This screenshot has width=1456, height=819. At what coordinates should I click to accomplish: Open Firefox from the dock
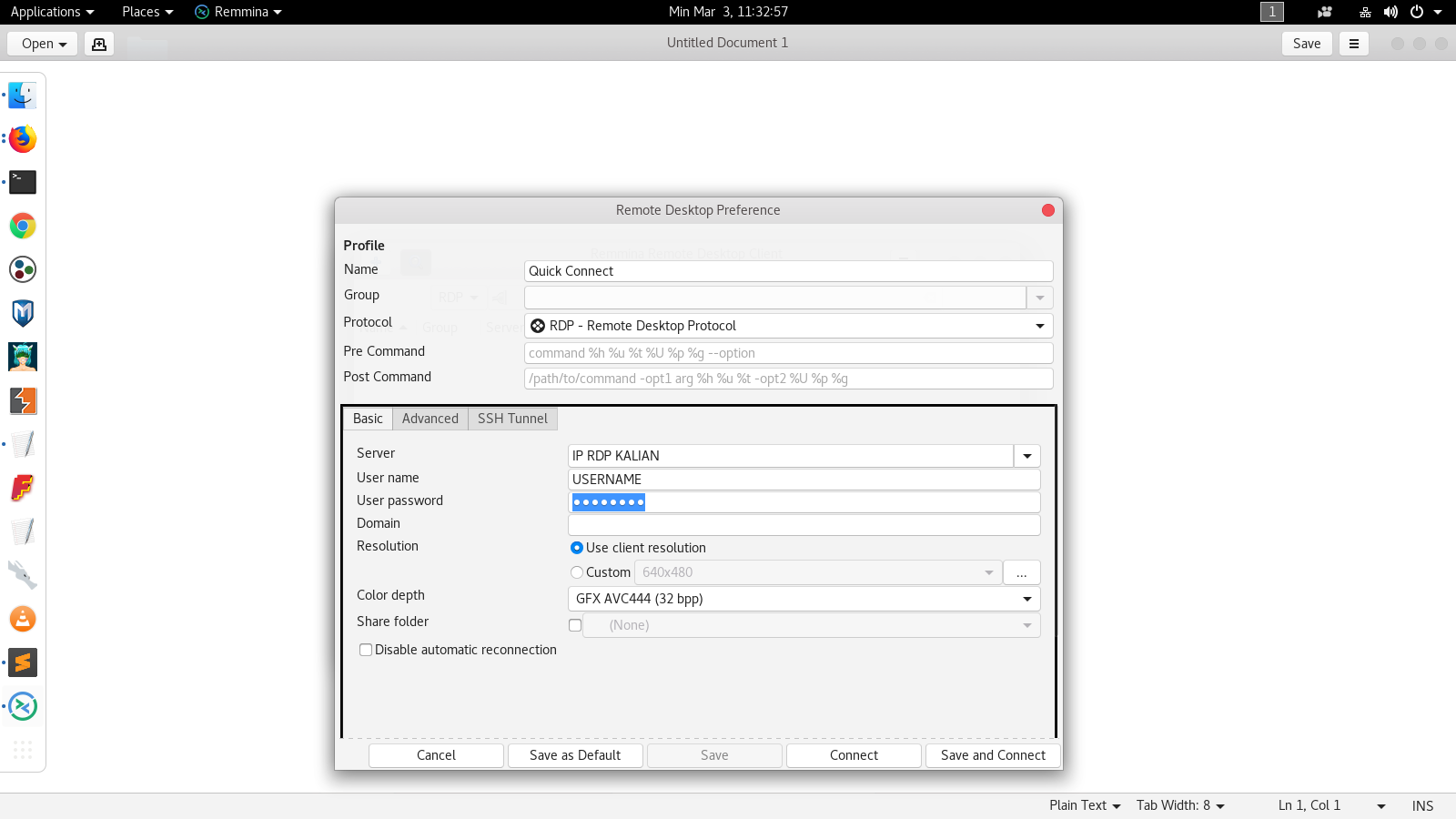coord(23,138)
